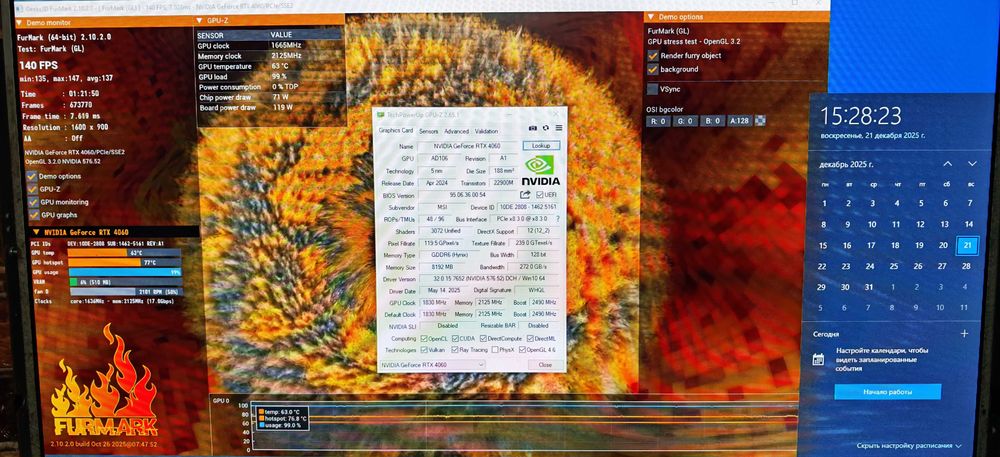The width and height of the screenshot is (1000, 457).
Task: Select December 21 in the calendar
Action: coord(967,245)
